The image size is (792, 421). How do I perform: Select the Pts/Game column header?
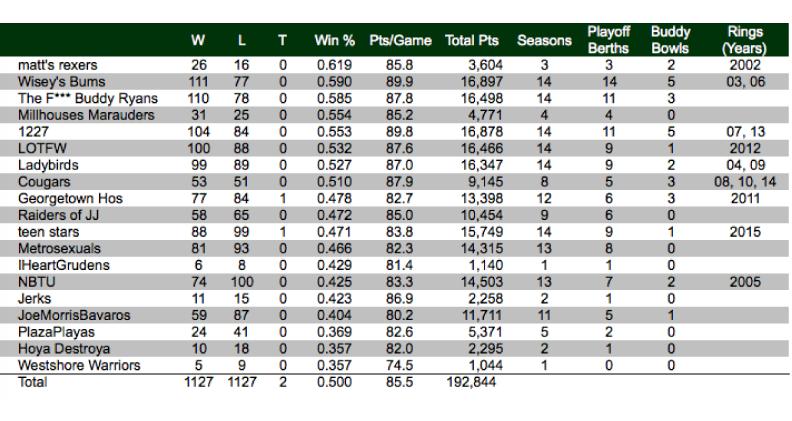click(x=400, y=40)
